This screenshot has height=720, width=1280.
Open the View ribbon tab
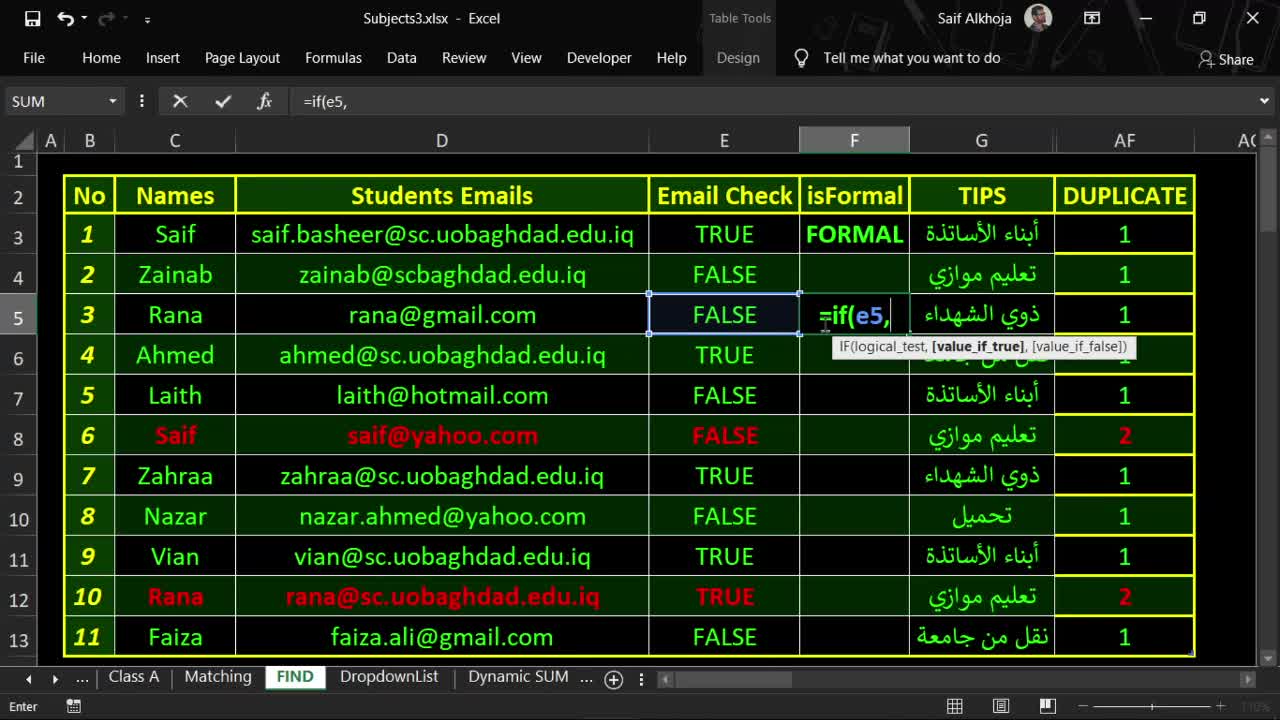(526, 58)
